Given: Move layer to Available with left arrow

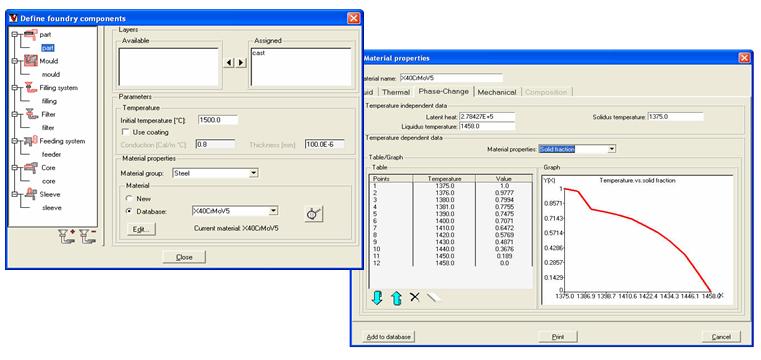Looking at the screenshot, I should (229, 63).
